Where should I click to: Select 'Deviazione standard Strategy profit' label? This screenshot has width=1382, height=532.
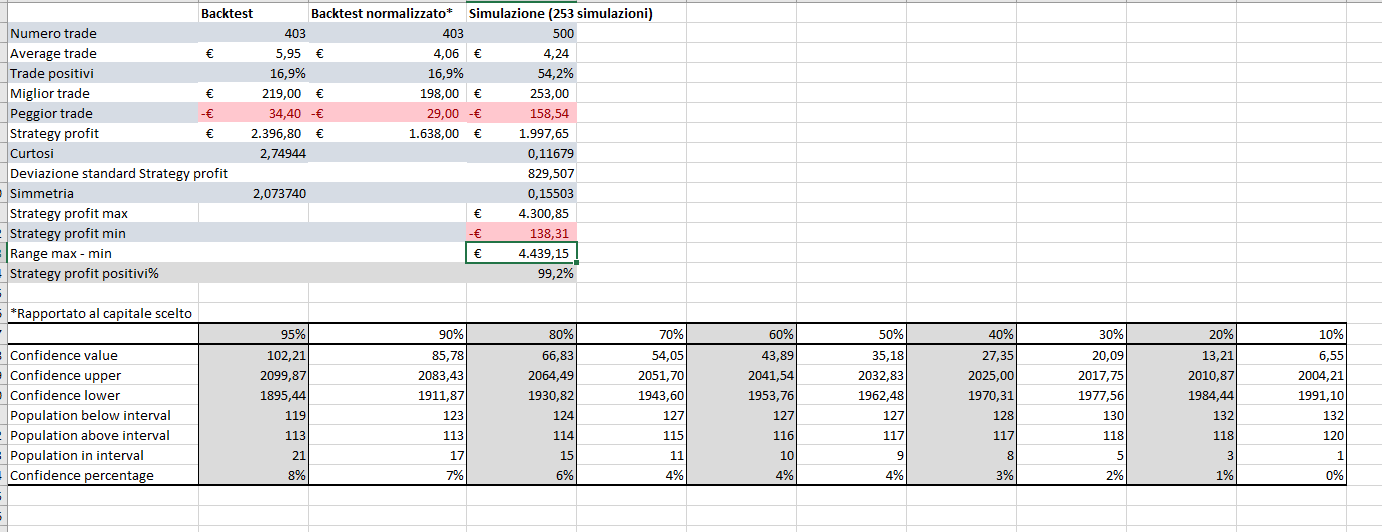(x=119, y=174)
